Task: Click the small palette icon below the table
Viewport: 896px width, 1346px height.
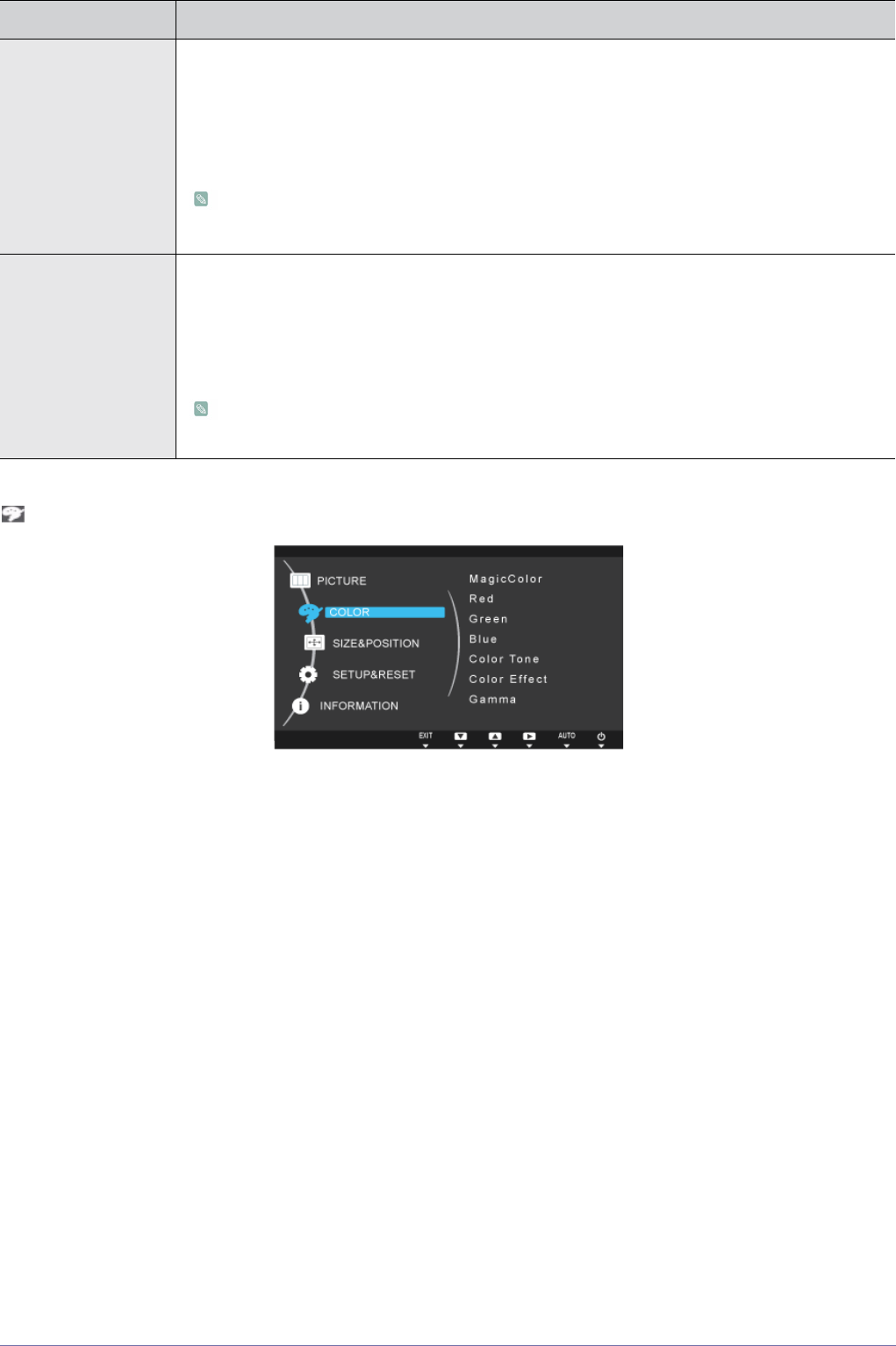Action: [12, 514]
